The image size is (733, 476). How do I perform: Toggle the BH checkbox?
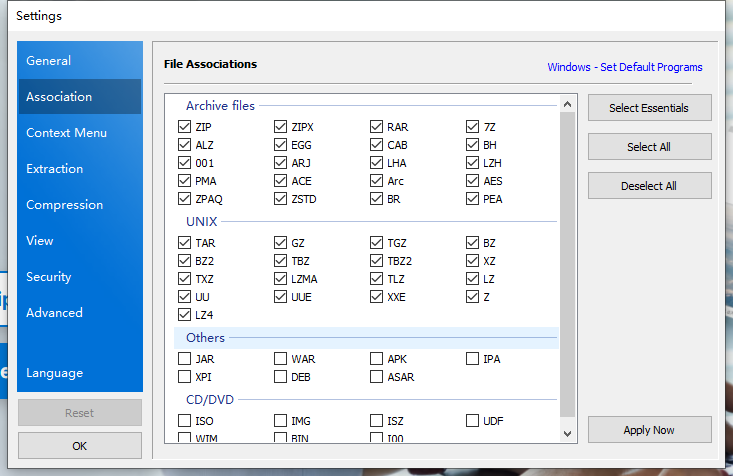tap(473, 145)
